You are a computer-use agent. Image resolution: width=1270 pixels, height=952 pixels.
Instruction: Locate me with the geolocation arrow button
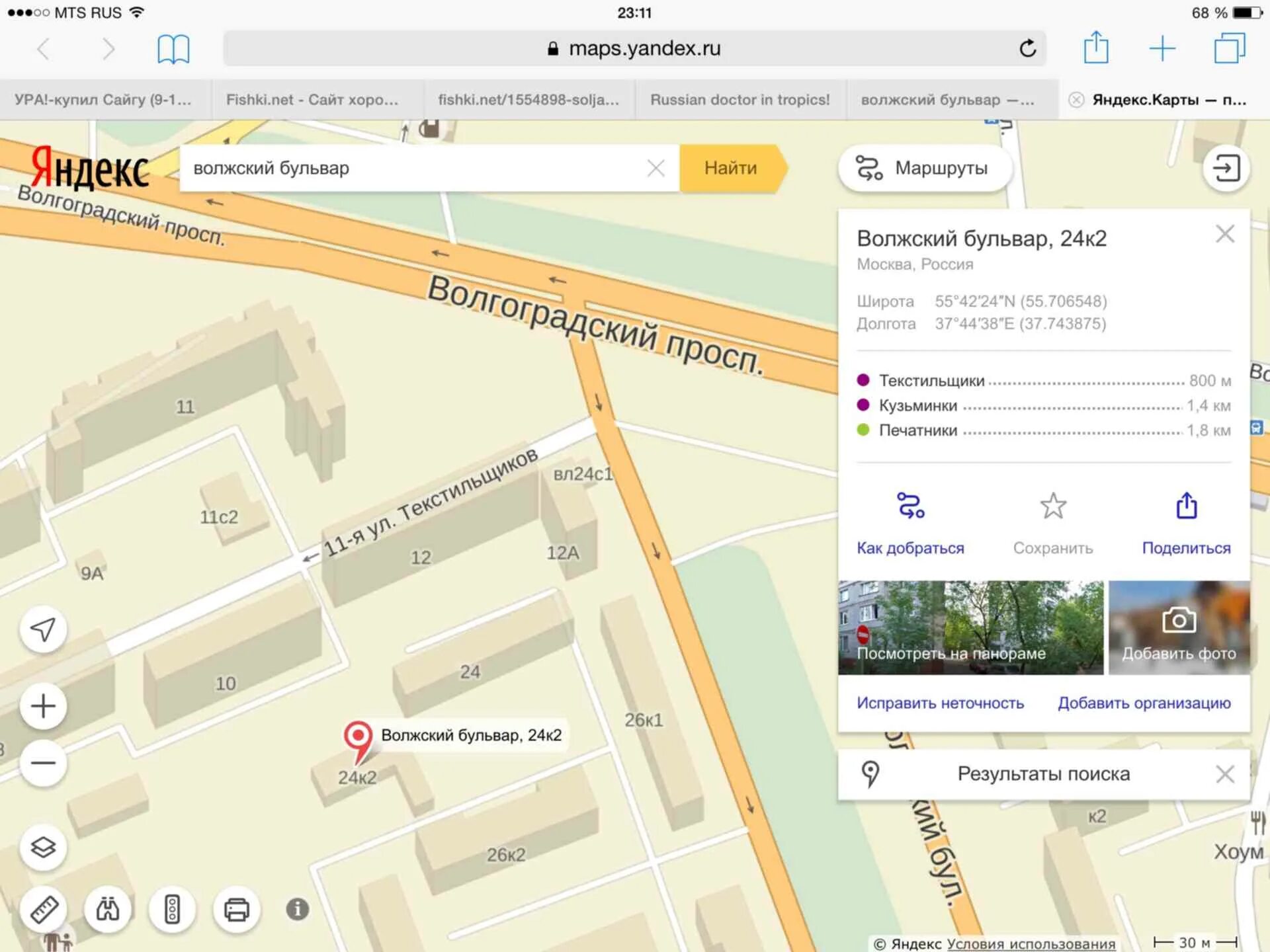(43, 629)
